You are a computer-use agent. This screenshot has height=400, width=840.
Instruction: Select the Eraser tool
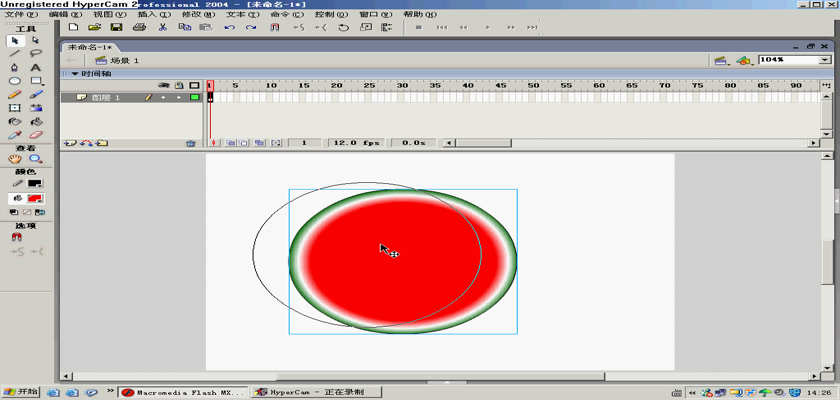[x=35, y=135]
